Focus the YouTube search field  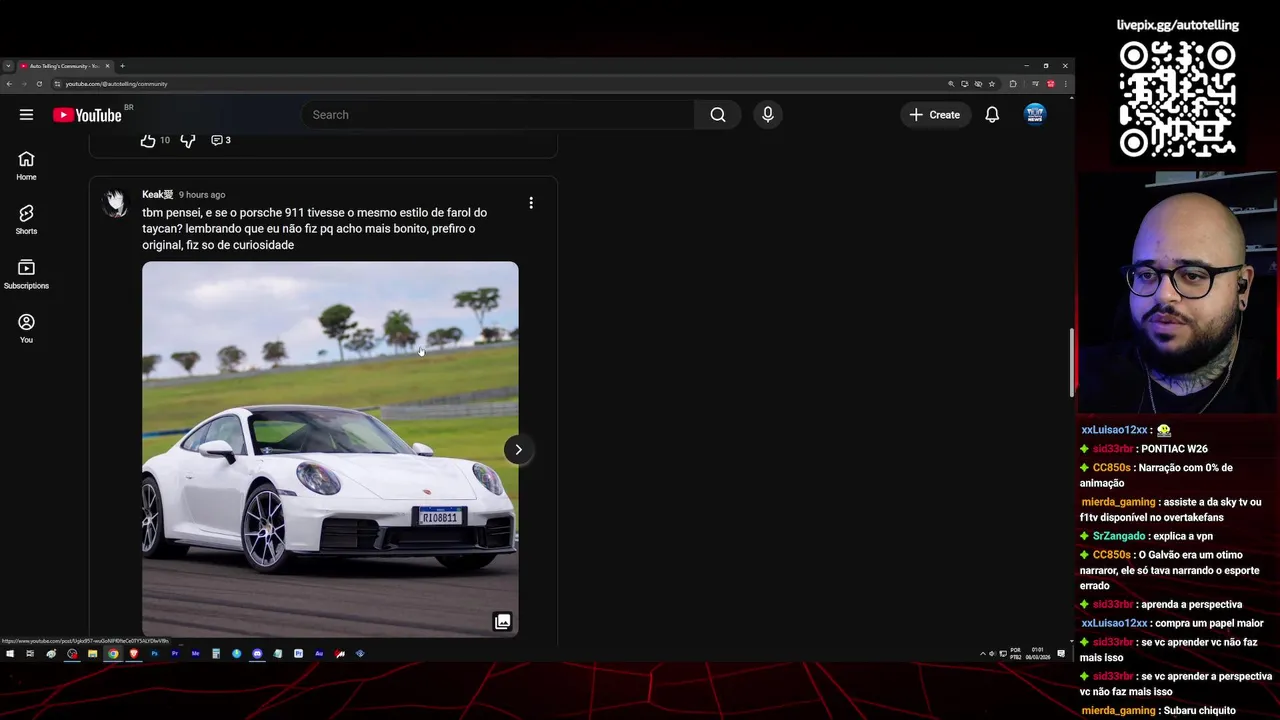tap(498, 115)
